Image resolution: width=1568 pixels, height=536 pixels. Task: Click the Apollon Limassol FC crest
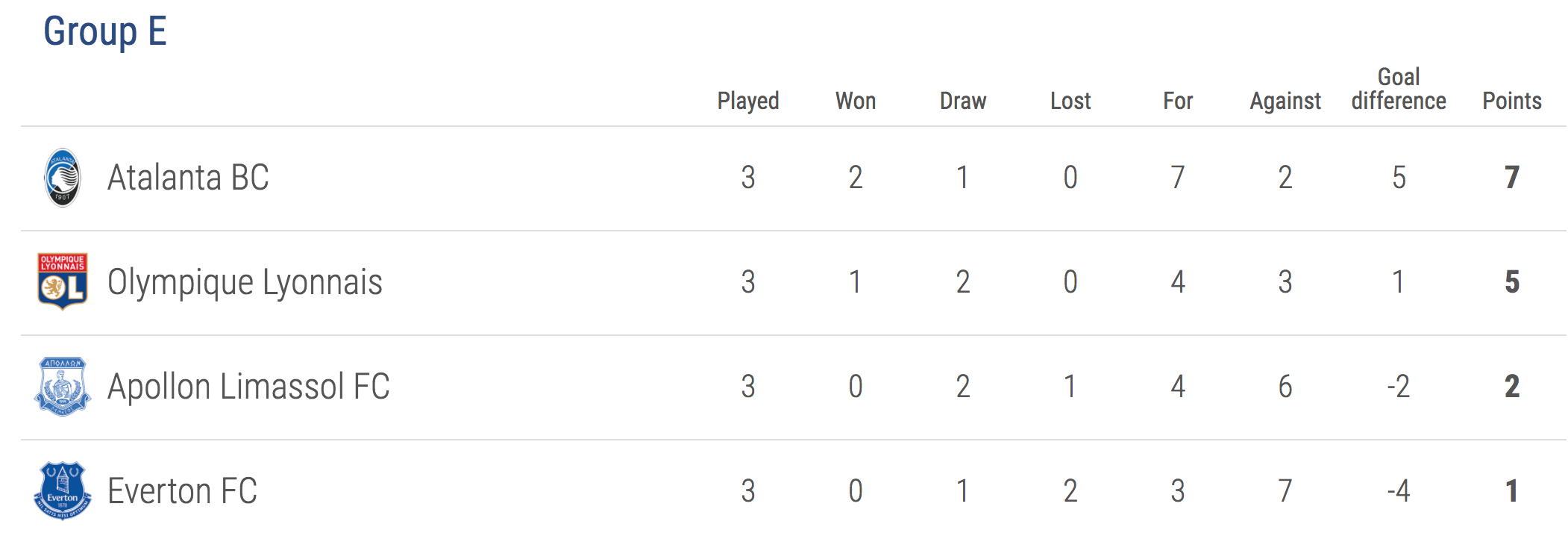pyautogui.click(x=63, y=386)
